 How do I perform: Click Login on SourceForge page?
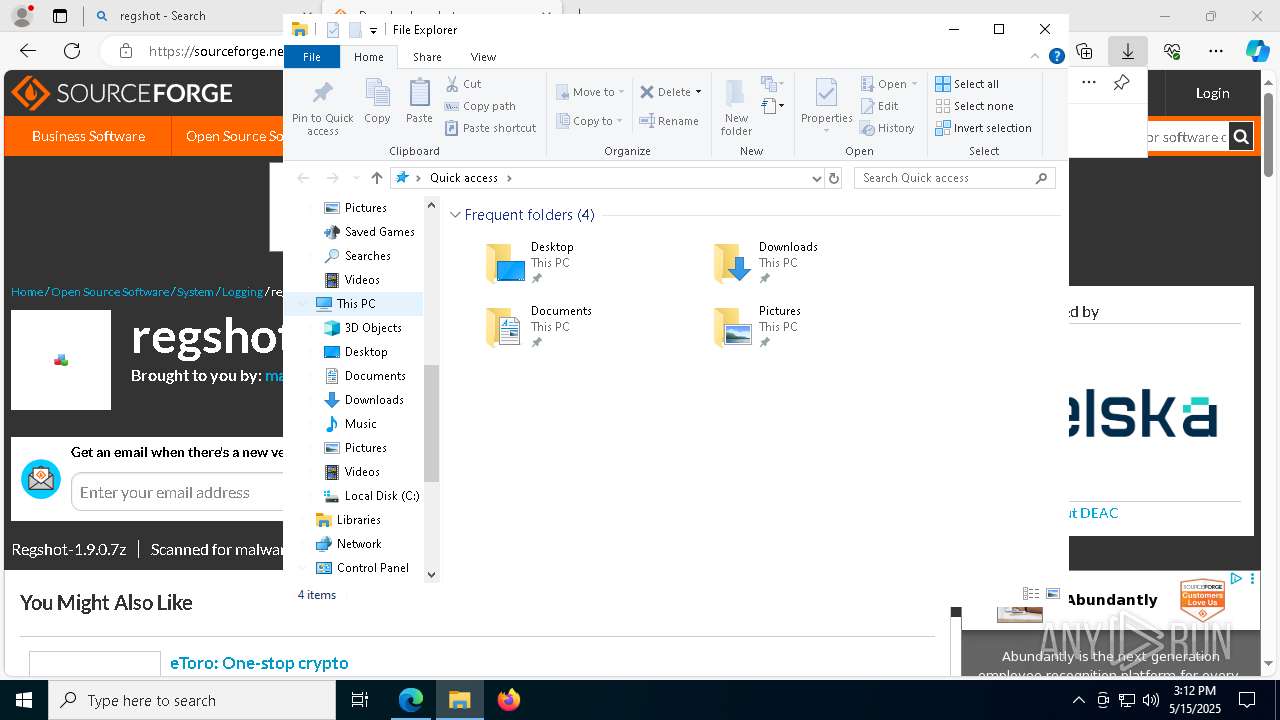(1212, 93)
